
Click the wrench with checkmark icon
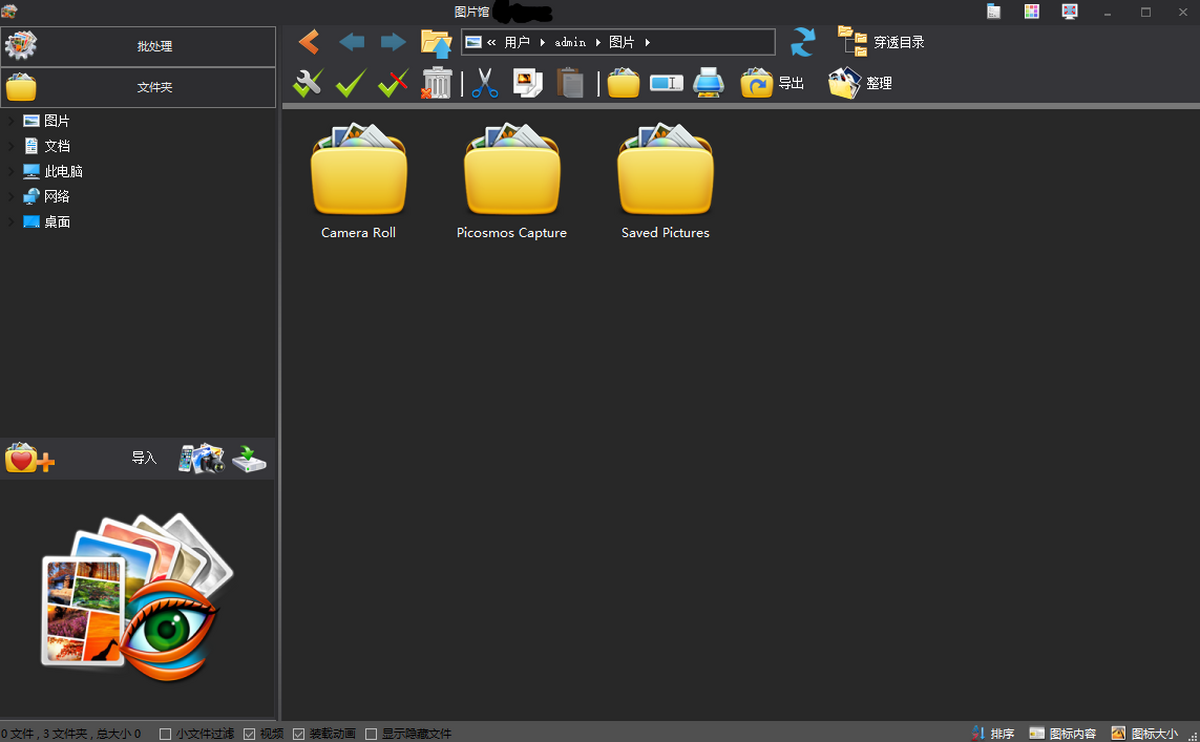click(308, 83)
